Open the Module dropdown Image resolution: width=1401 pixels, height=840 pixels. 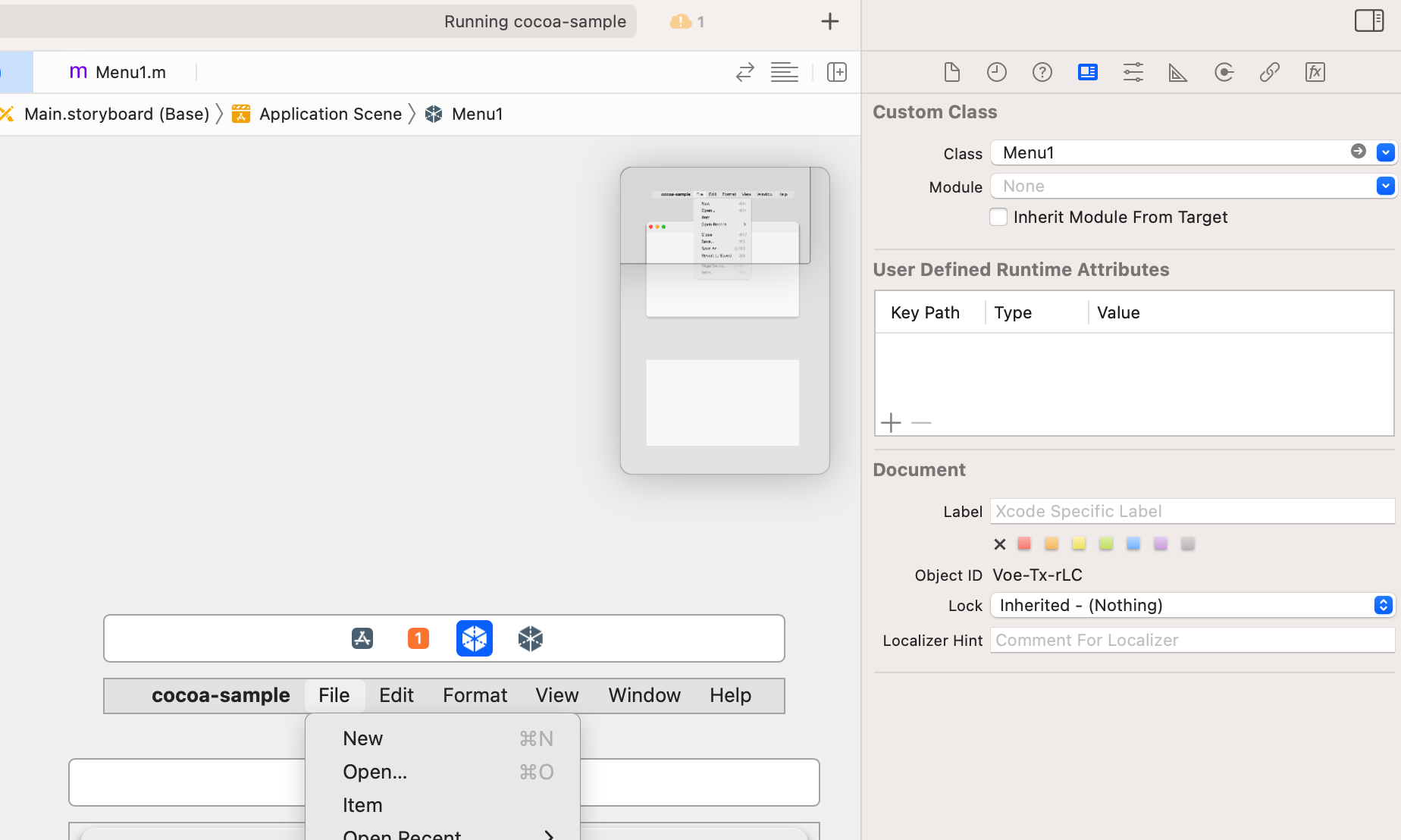pos(1385,186)
